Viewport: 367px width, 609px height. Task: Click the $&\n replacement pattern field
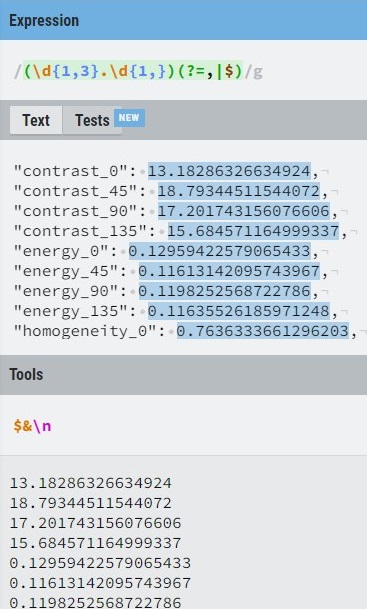(x=183, y=426)
